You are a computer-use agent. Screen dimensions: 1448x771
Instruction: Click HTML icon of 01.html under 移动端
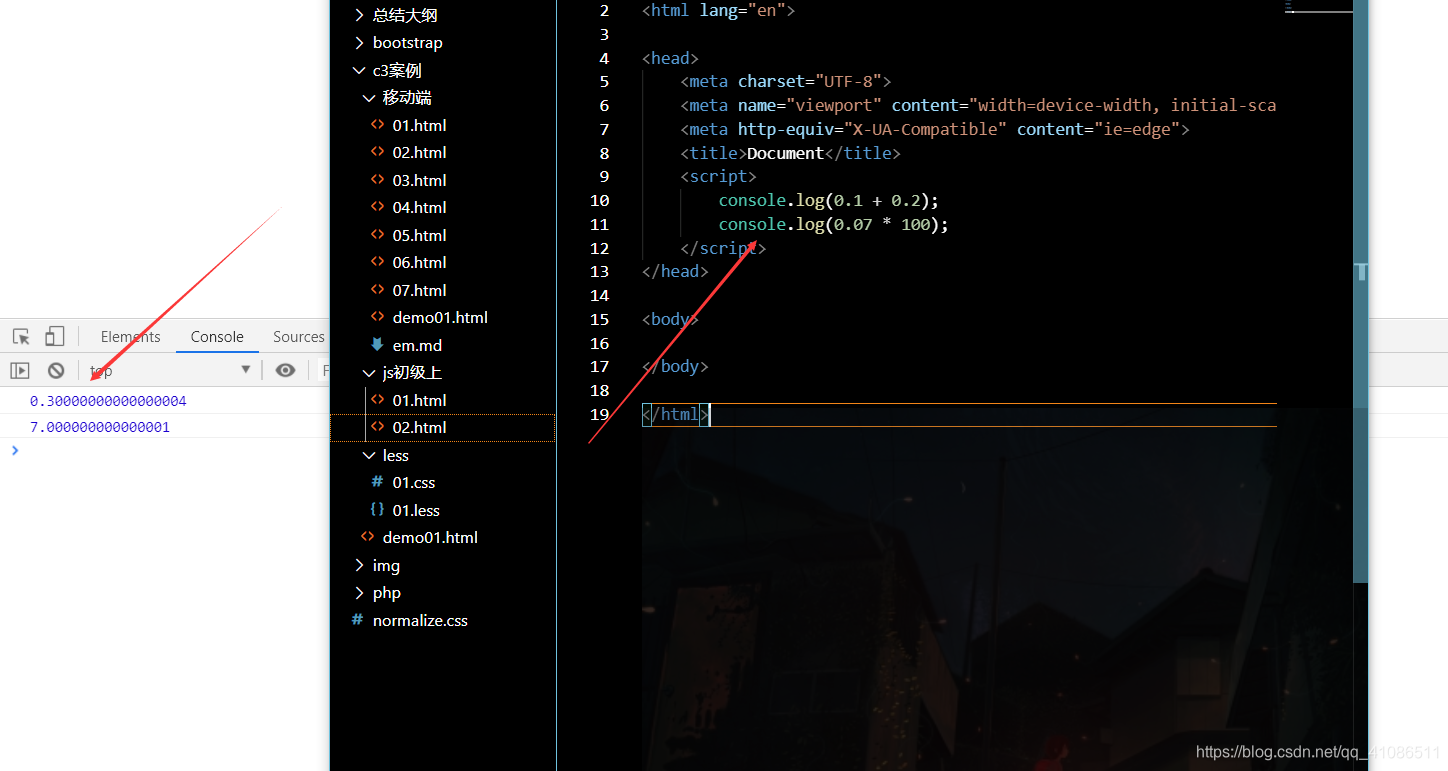(377, 125)
